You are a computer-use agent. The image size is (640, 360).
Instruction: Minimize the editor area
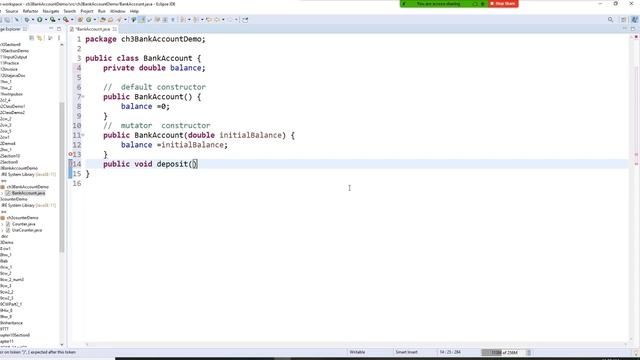[x=624, y=29]
